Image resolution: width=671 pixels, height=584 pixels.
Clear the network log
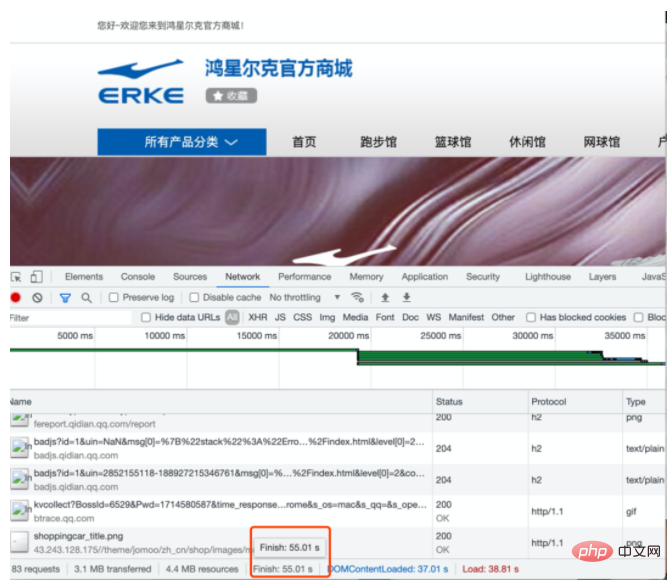point(37,297)
